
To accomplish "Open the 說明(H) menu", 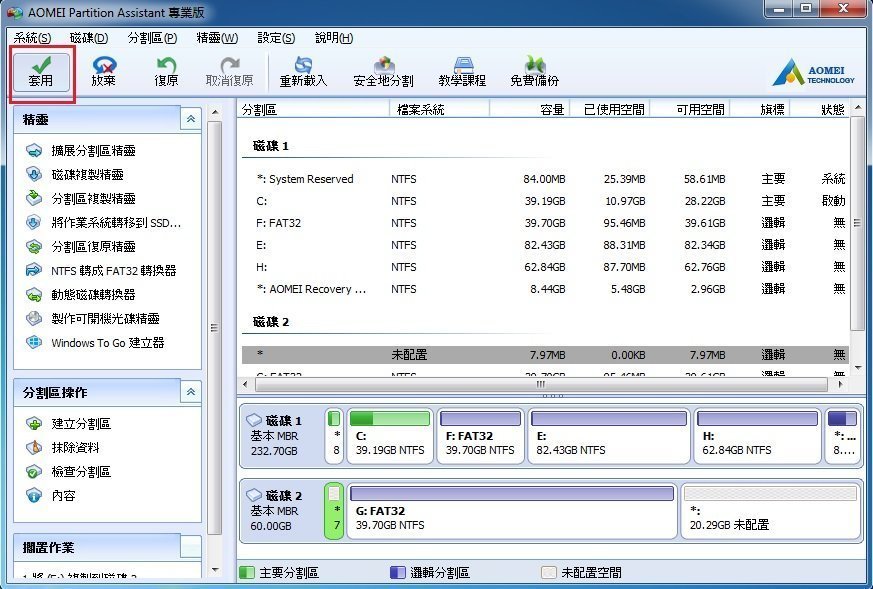I will (x=334, y=38).
